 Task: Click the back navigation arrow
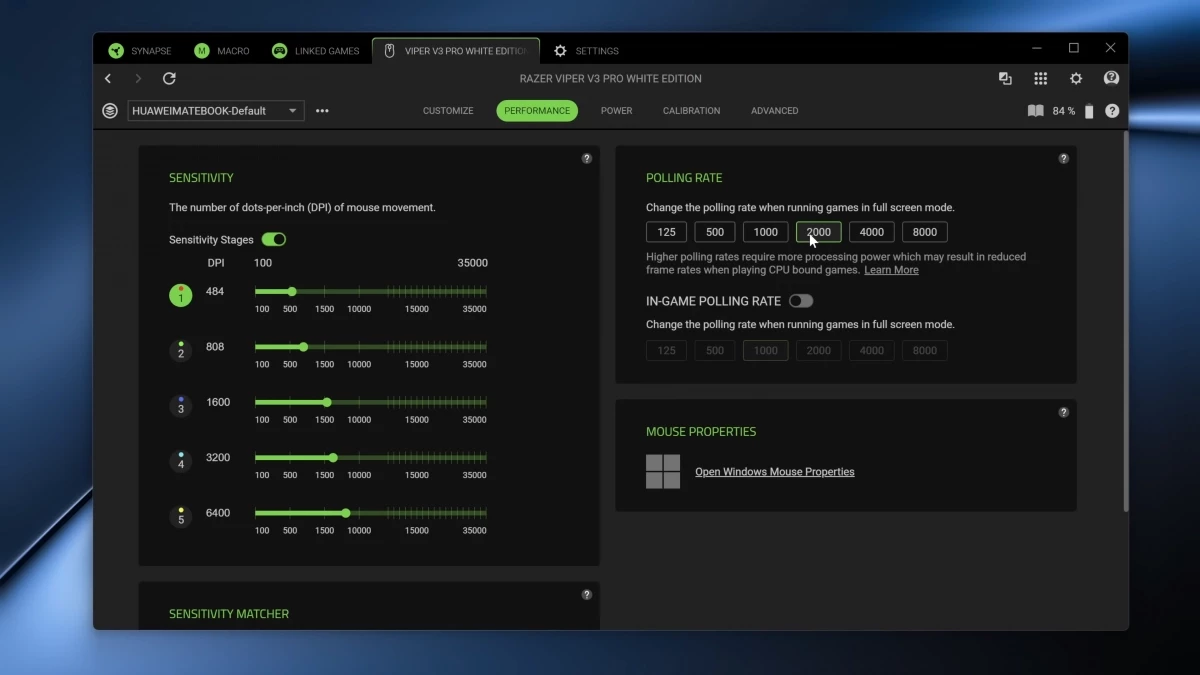pos(108,78)
